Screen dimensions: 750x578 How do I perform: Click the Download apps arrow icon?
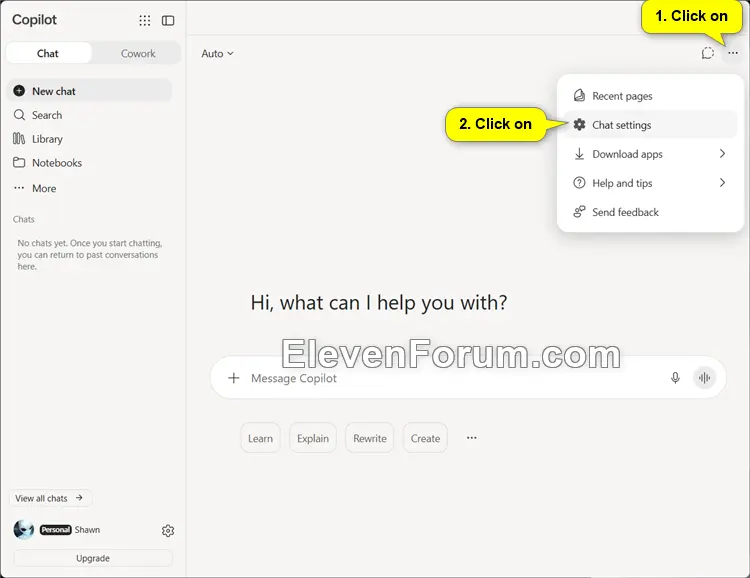tap(579, 154)
